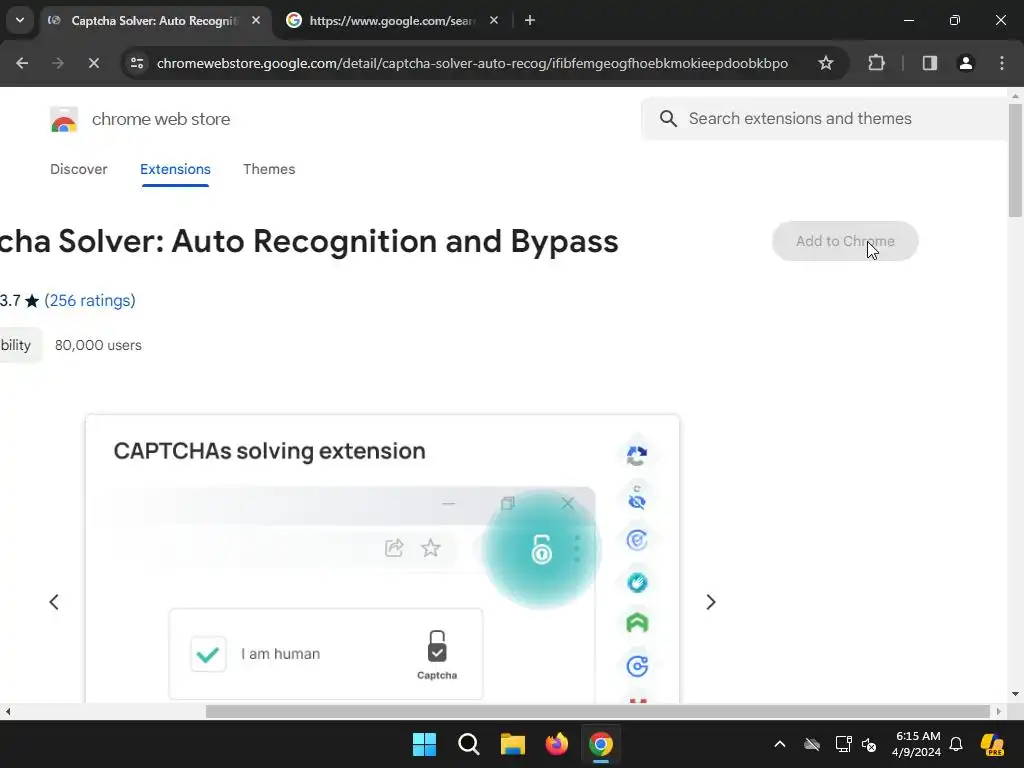
Task: Open the 256 ratings link
Action: [90, 300]
